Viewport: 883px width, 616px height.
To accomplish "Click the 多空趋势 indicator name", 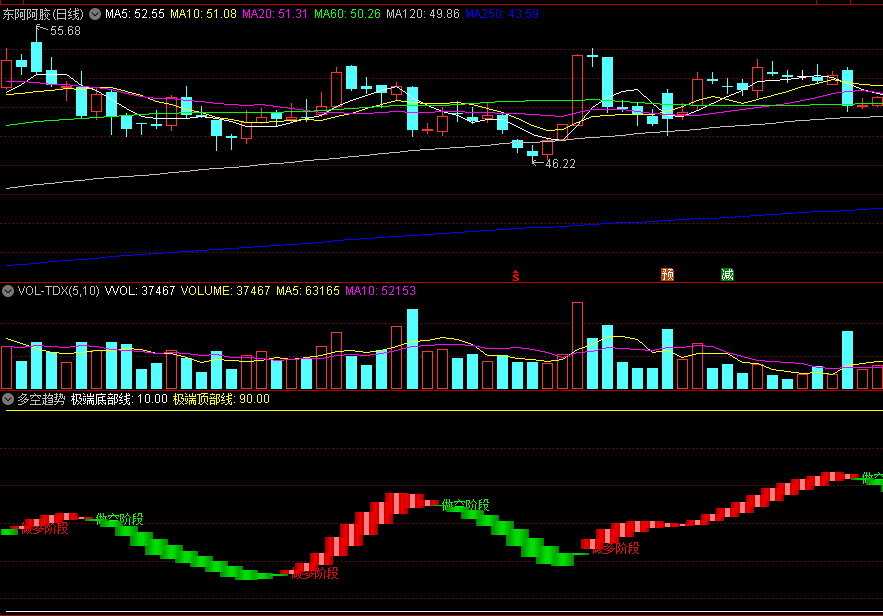I will [41, 399].
